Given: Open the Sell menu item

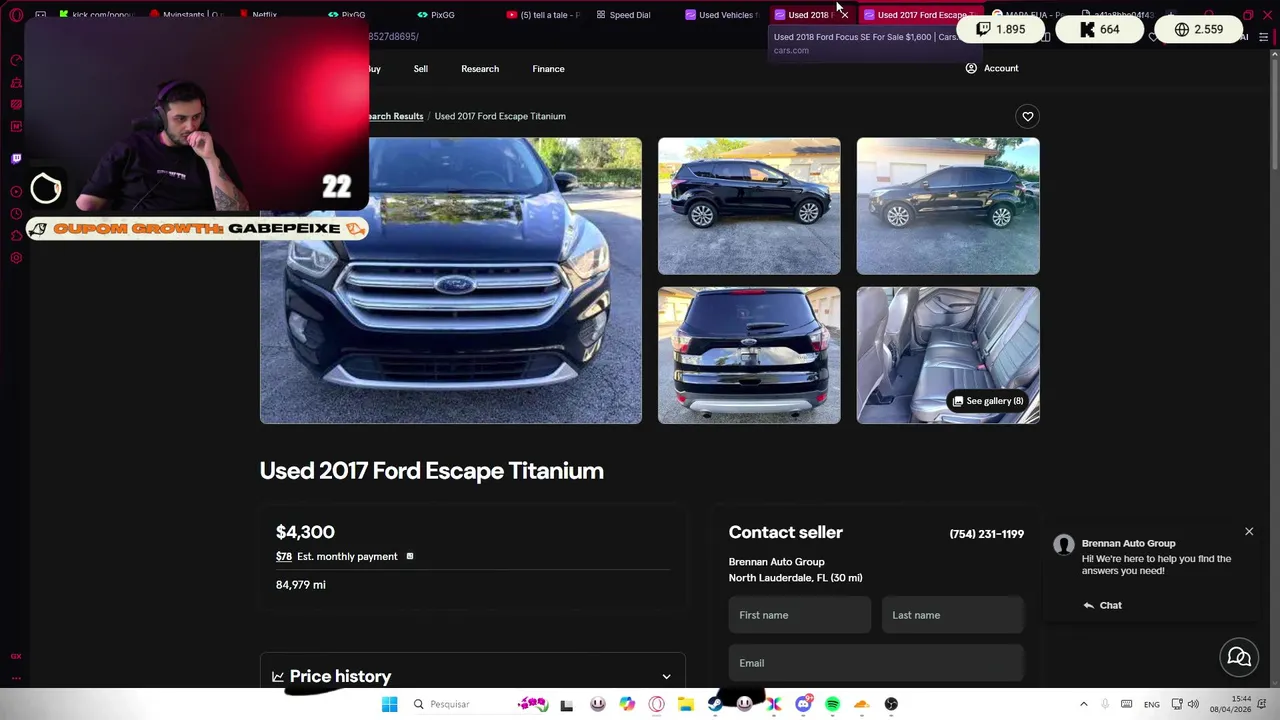Looking at the screenshot, I should pos(421,69).
